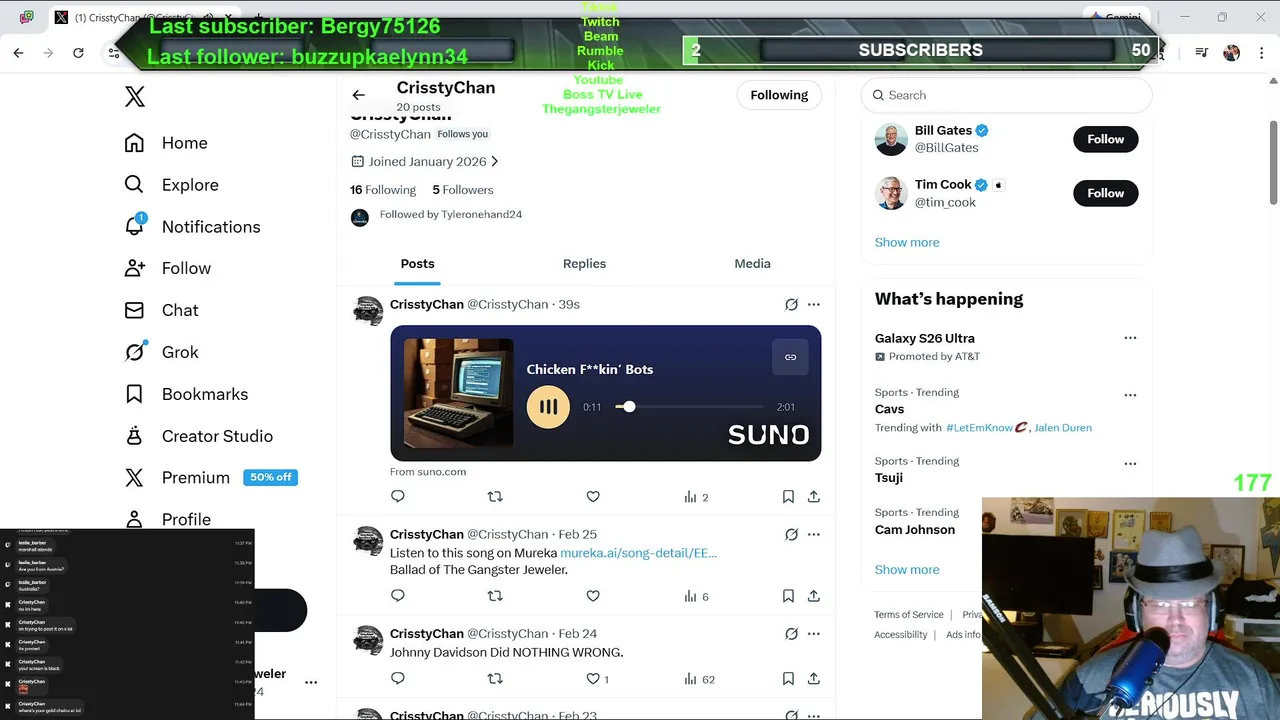Switch to the Replies tab

pyautogui.click(x=584, y=264)
